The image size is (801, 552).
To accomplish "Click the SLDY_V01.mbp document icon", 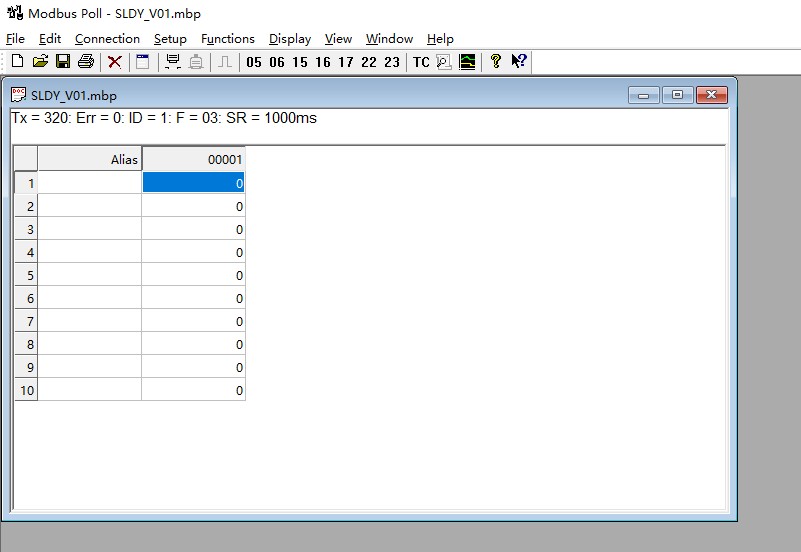I will coord(18,94).
